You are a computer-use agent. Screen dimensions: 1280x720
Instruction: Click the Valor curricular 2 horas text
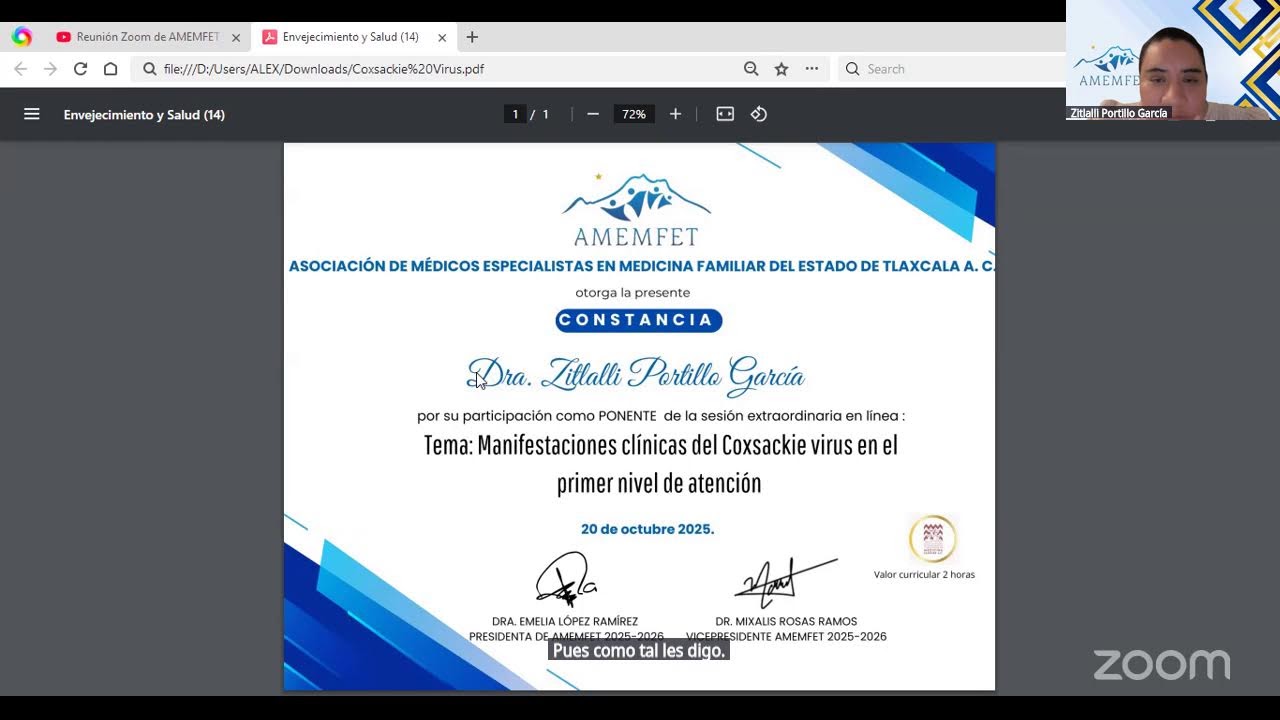[924, 574]
